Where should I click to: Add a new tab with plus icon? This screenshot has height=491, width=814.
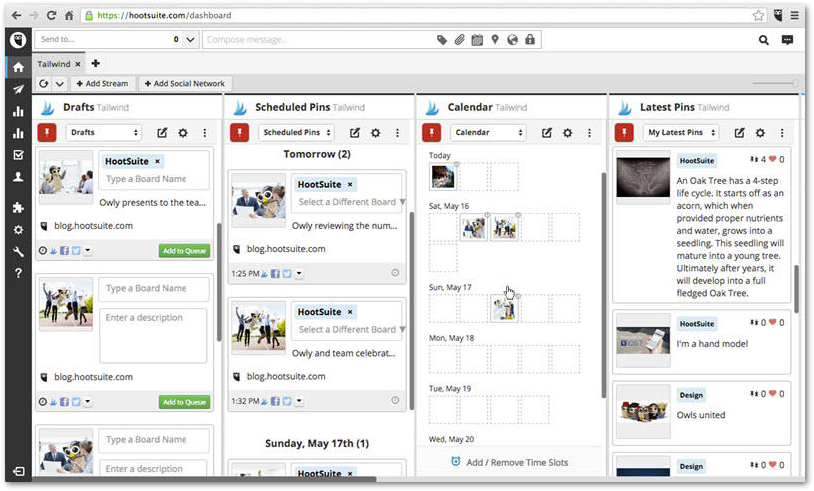pos(96,63)
